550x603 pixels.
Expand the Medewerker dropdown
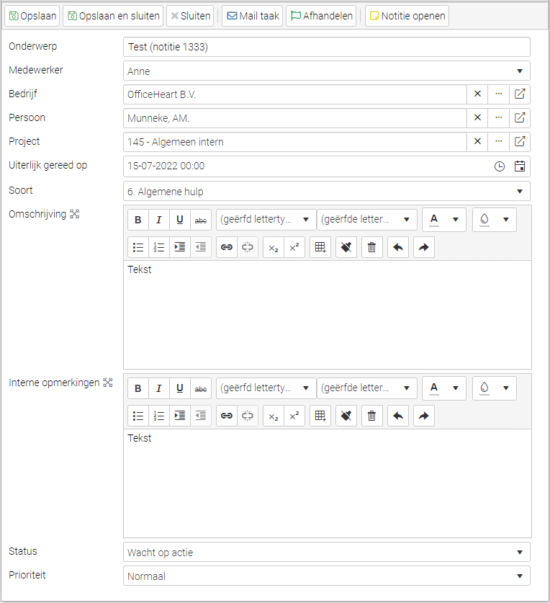click(x=520, y=71)
